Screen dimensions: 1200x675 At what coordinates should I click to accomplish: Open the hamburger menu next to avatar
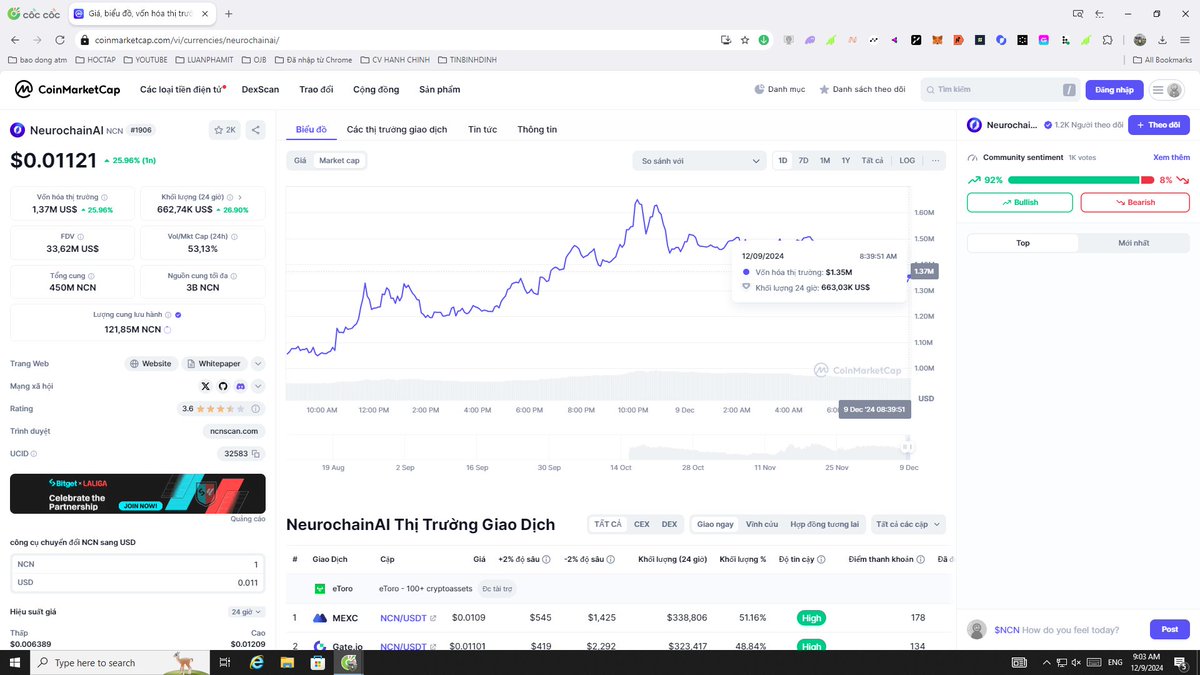[1159, 90]
